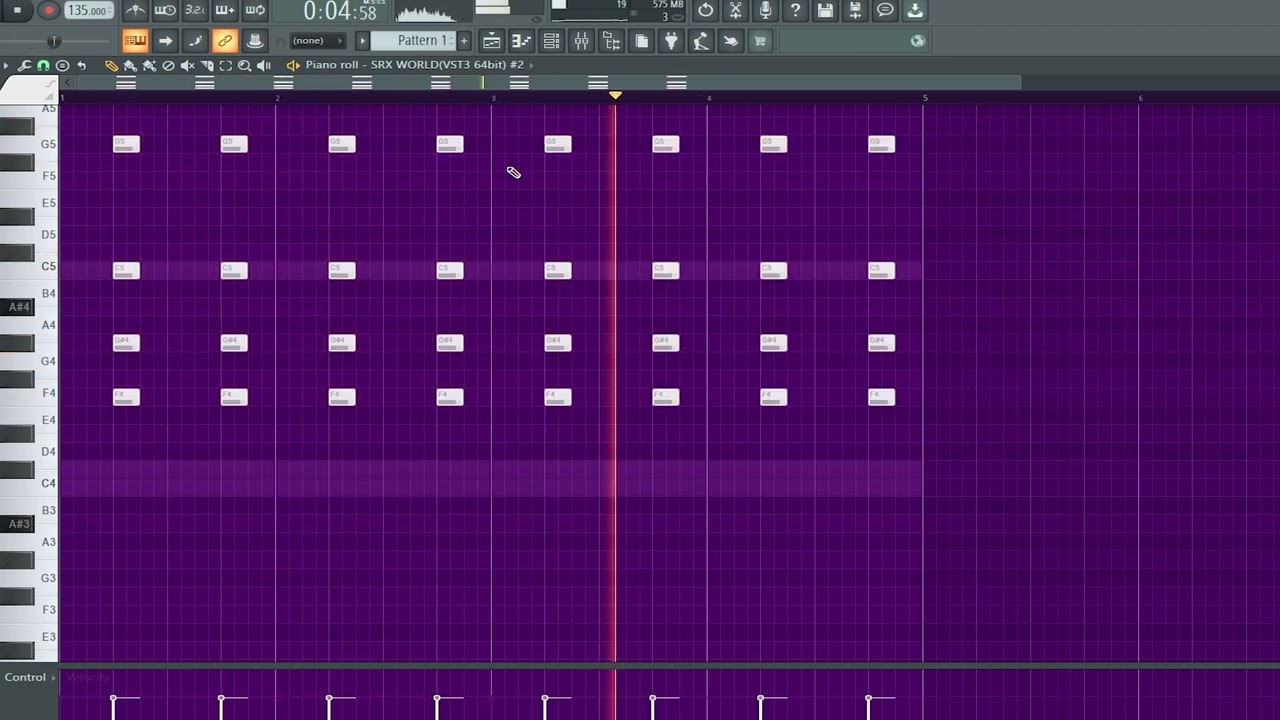Click the 135.000 tempo field
1280x720 pixels.
pyautogui.click(x=88, y=10)
